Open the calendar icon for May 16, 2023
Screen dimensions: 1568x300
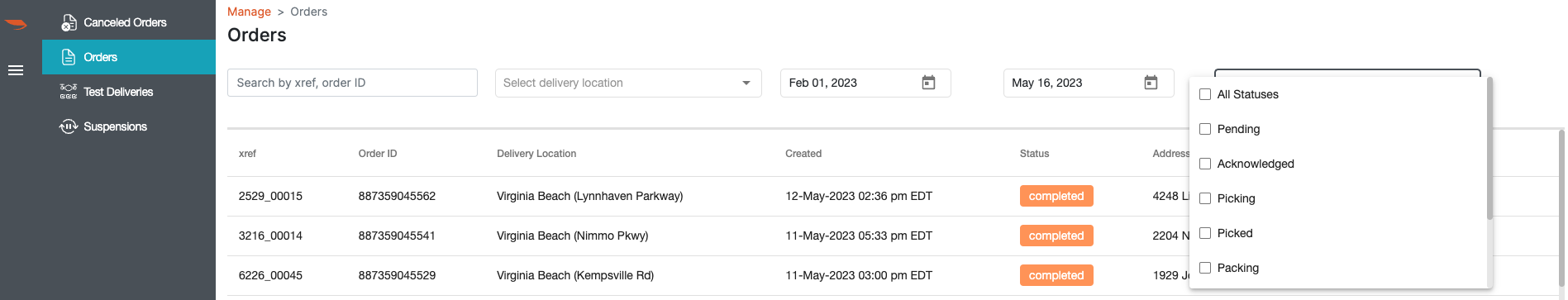(1151, 83)
